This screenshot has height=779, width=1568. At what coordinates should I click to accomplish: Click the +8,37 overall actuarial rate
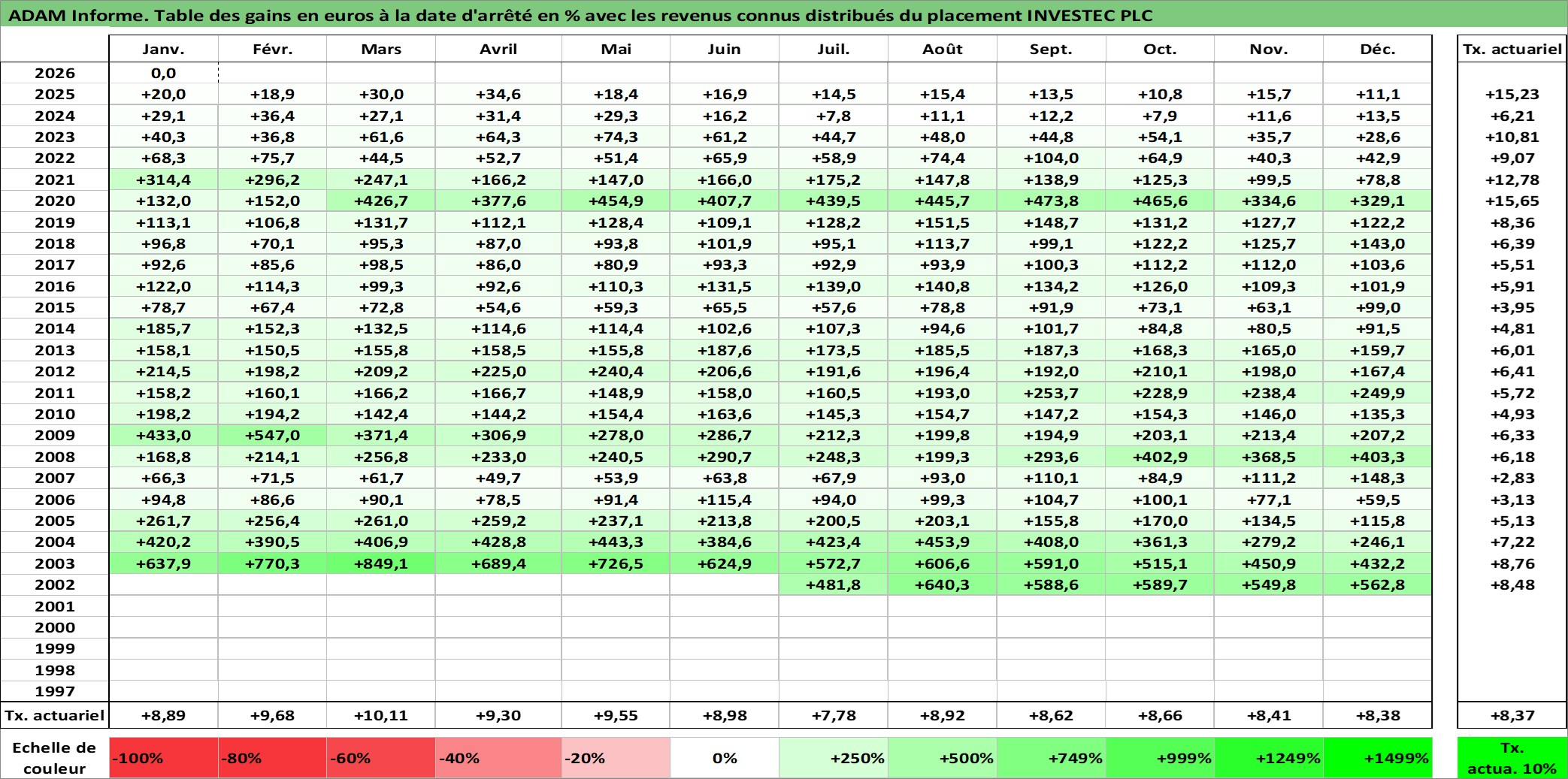point(1512,715)
